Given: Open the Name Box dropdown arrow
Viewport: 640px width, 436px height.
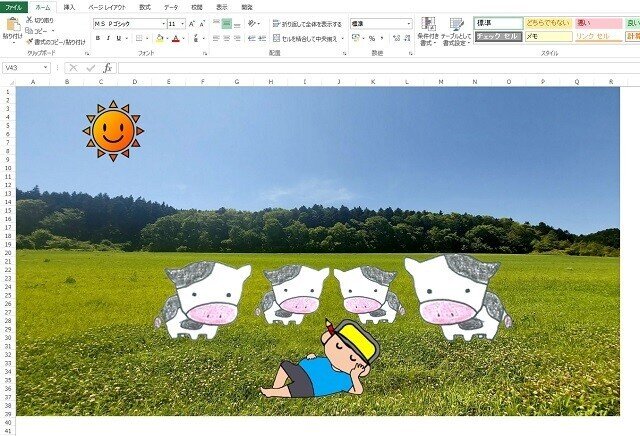Looking at the screenshot, I should coord(45,68).
